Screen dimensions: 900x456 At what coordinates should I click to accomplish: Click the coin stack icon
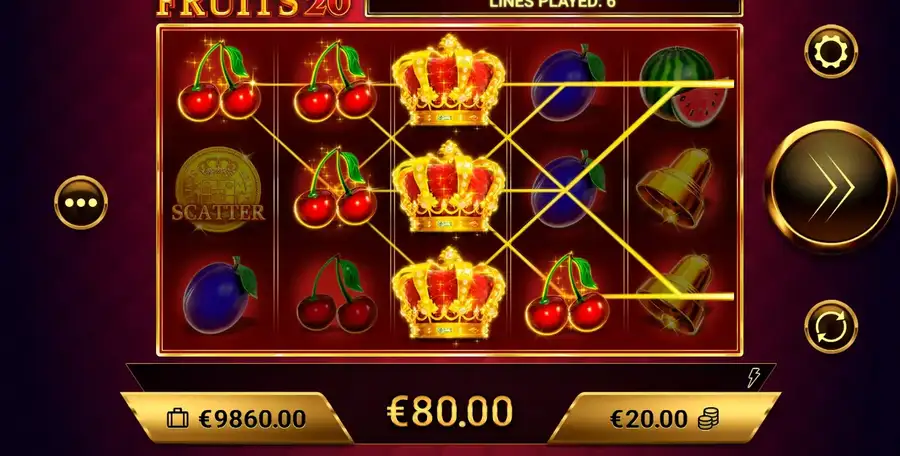708,419
